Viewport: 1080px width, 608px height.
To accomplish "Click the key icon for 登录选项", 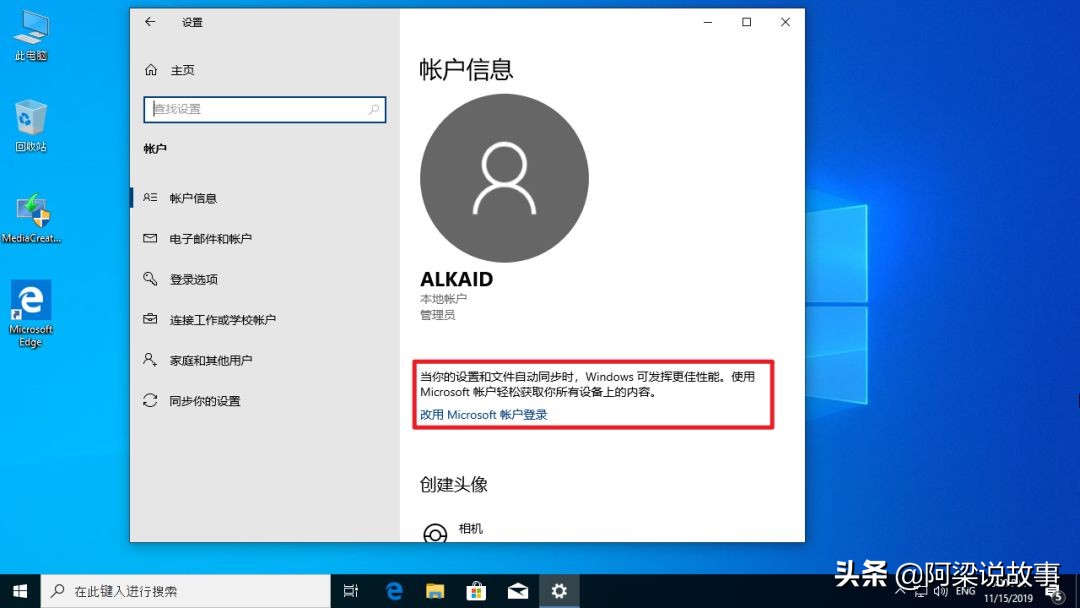I will click(x=150, y=279).
